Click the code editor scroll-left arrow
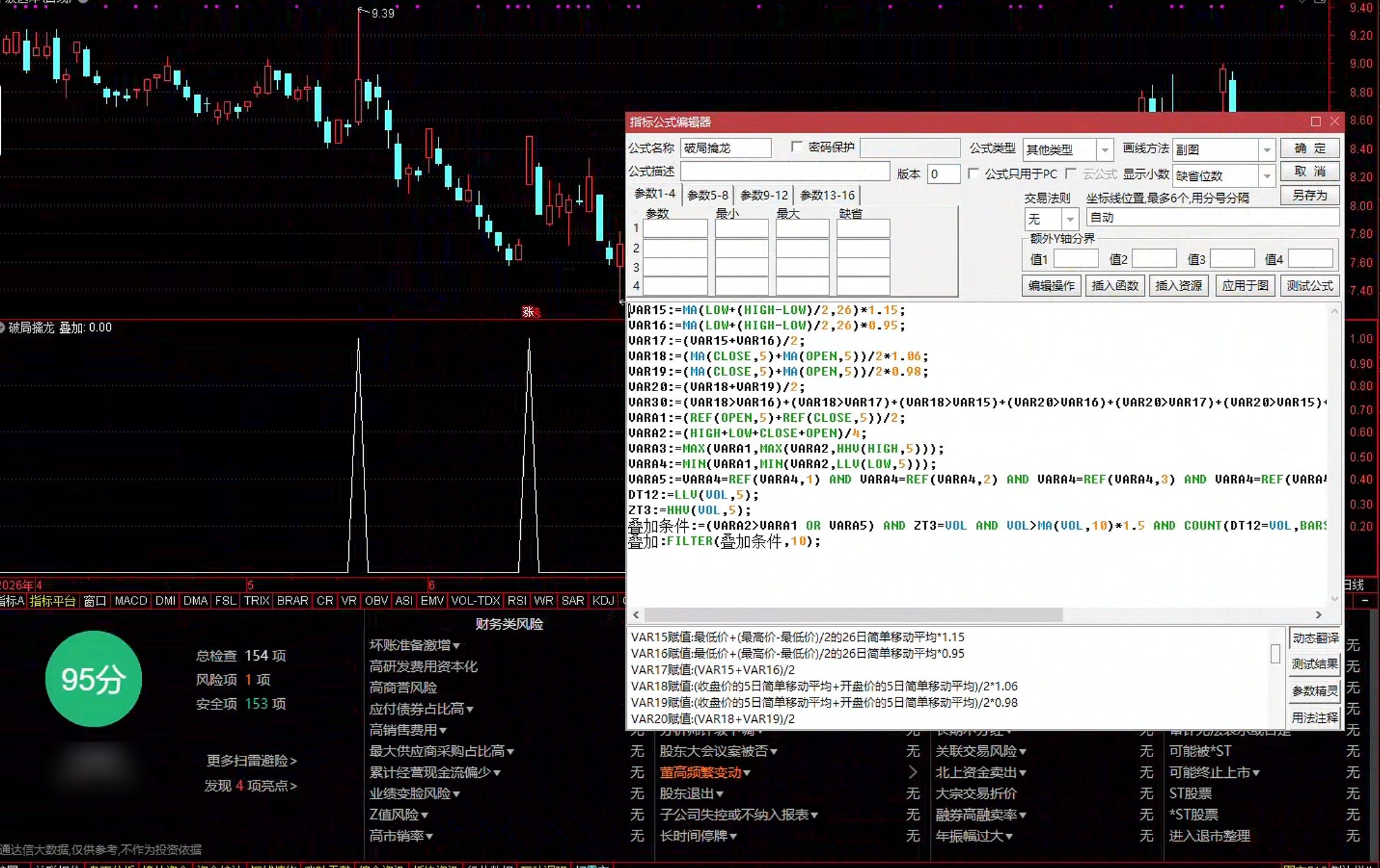The height and width of the screenshot is (868, 1380). click(636, 615)
